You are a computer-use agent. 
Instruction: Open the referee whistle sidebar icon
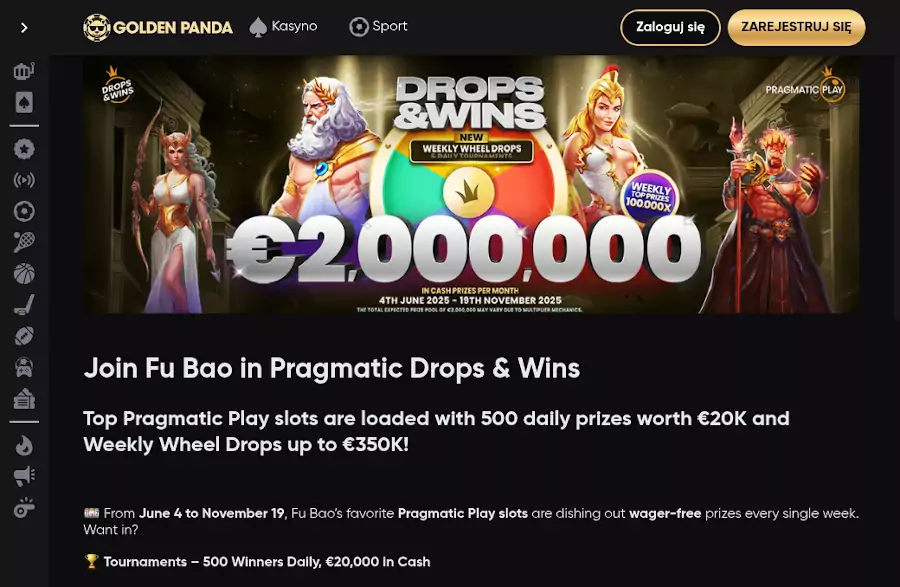point(24,508)
